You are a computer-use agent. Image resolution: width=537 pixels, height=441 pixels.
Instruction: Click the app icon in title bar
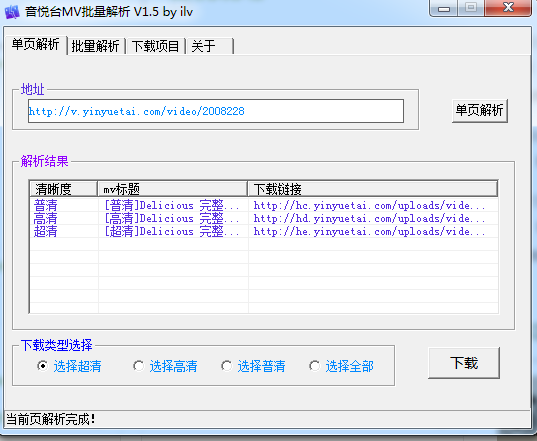point(12,12)
